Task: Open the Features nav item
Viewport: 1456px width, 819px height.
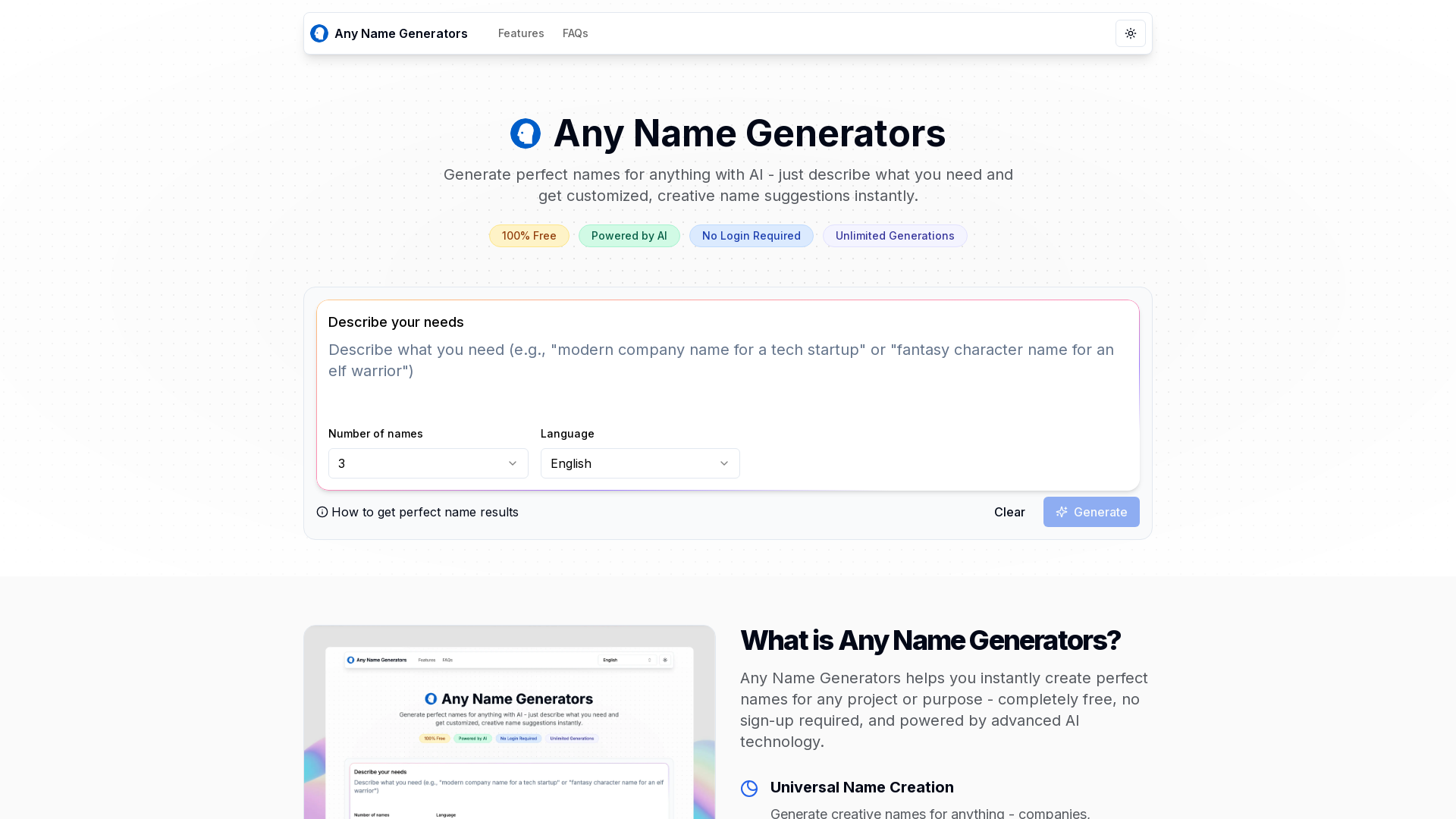Action: 521,33
